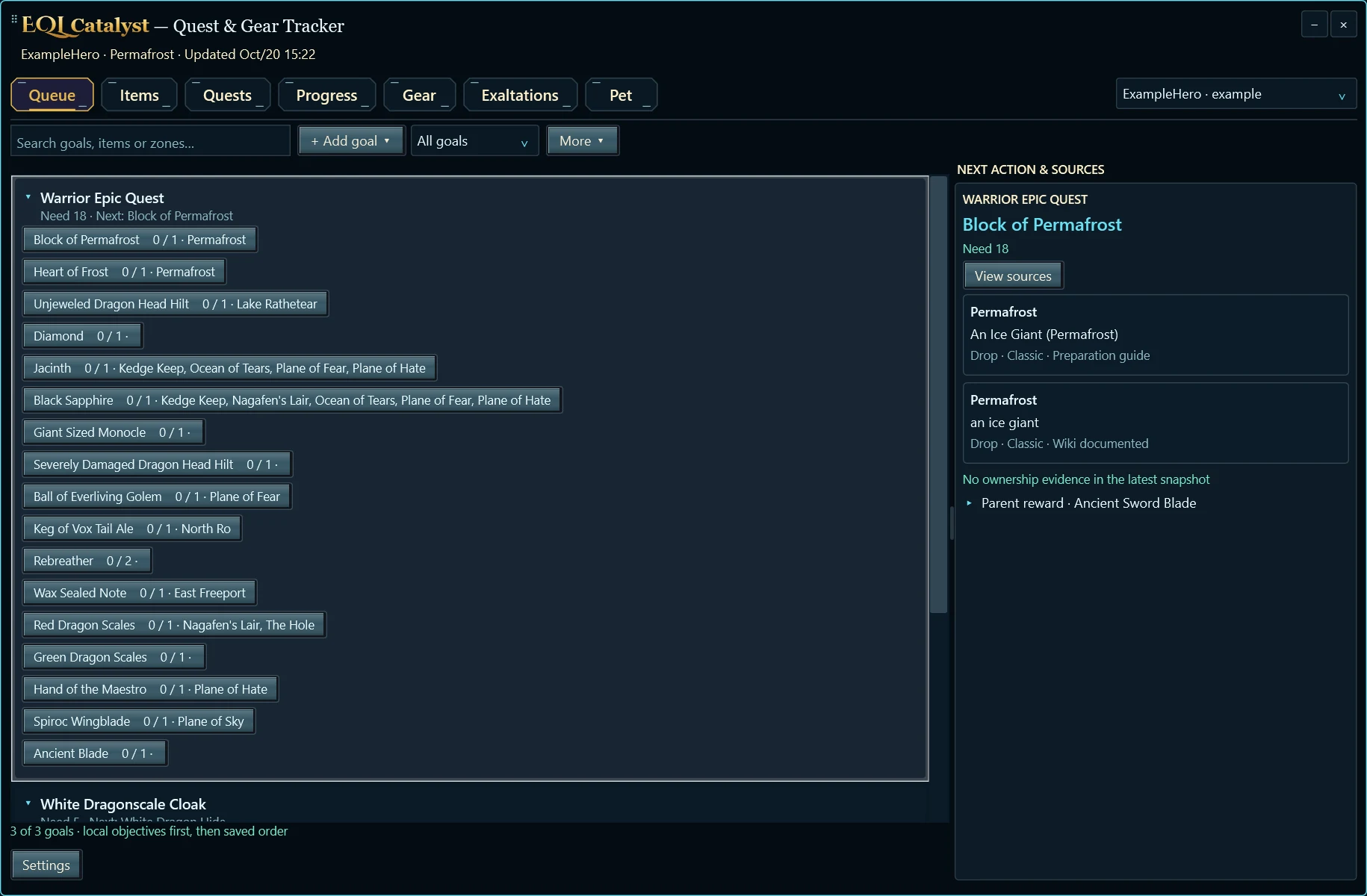The width and height of the screenshot is (1367, 896).
Task: Minimize the EQL Catalyst window
Action: pos(1314,25)
